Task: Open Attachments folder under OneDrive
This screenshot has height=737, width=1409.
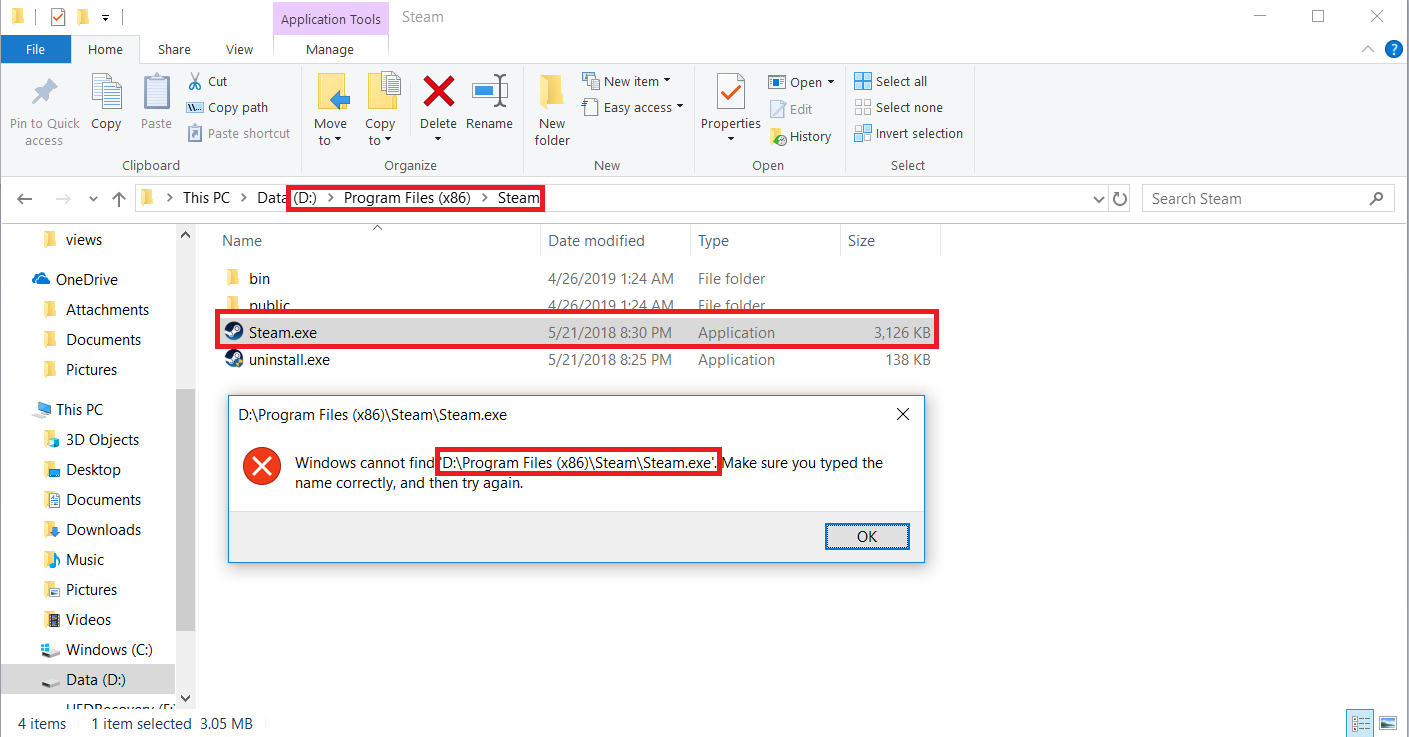Action: [x=96, y=309]
